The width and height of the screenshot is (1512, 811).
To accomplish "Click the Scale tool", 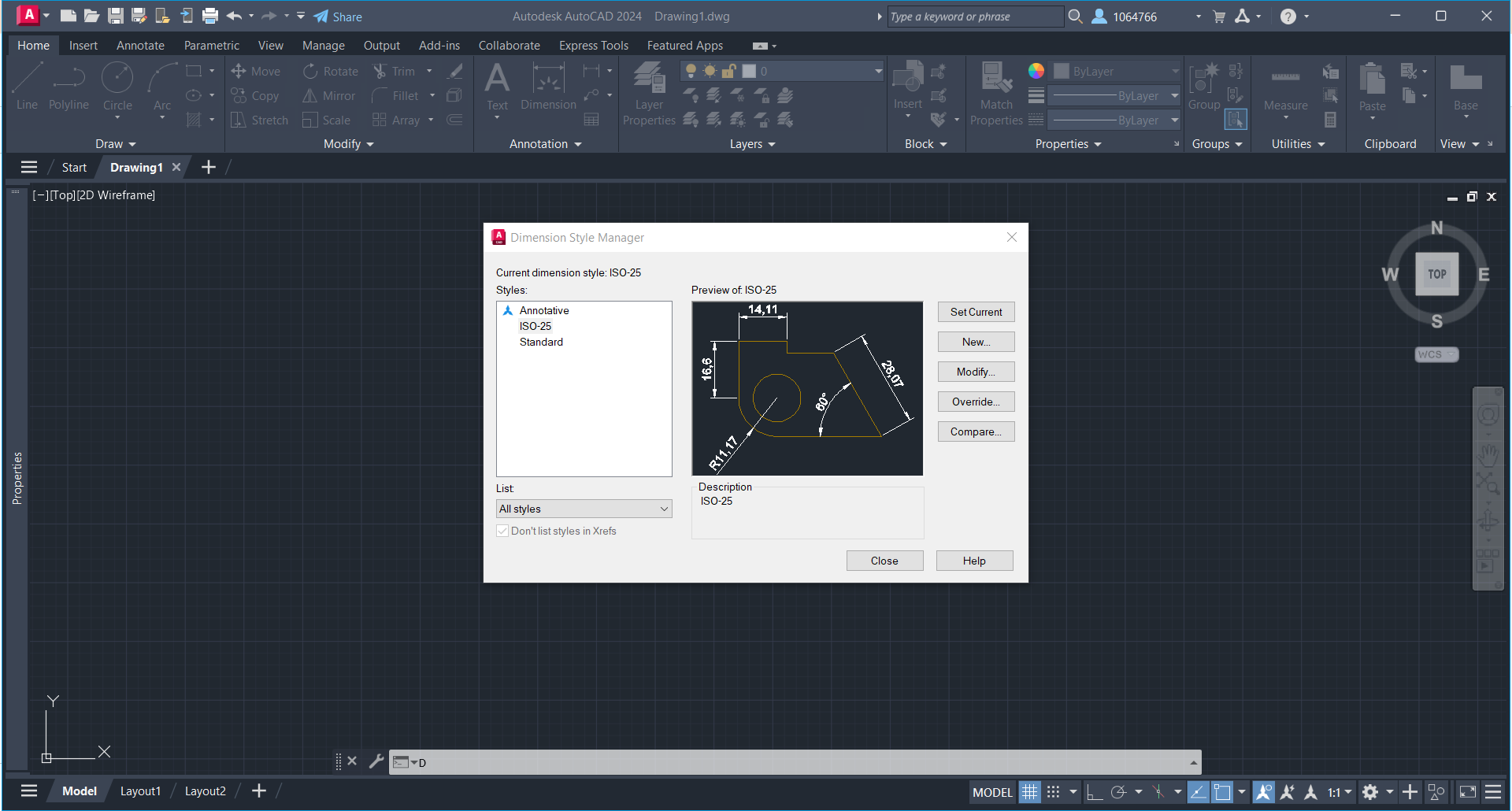I will click(x=327, y=120).
